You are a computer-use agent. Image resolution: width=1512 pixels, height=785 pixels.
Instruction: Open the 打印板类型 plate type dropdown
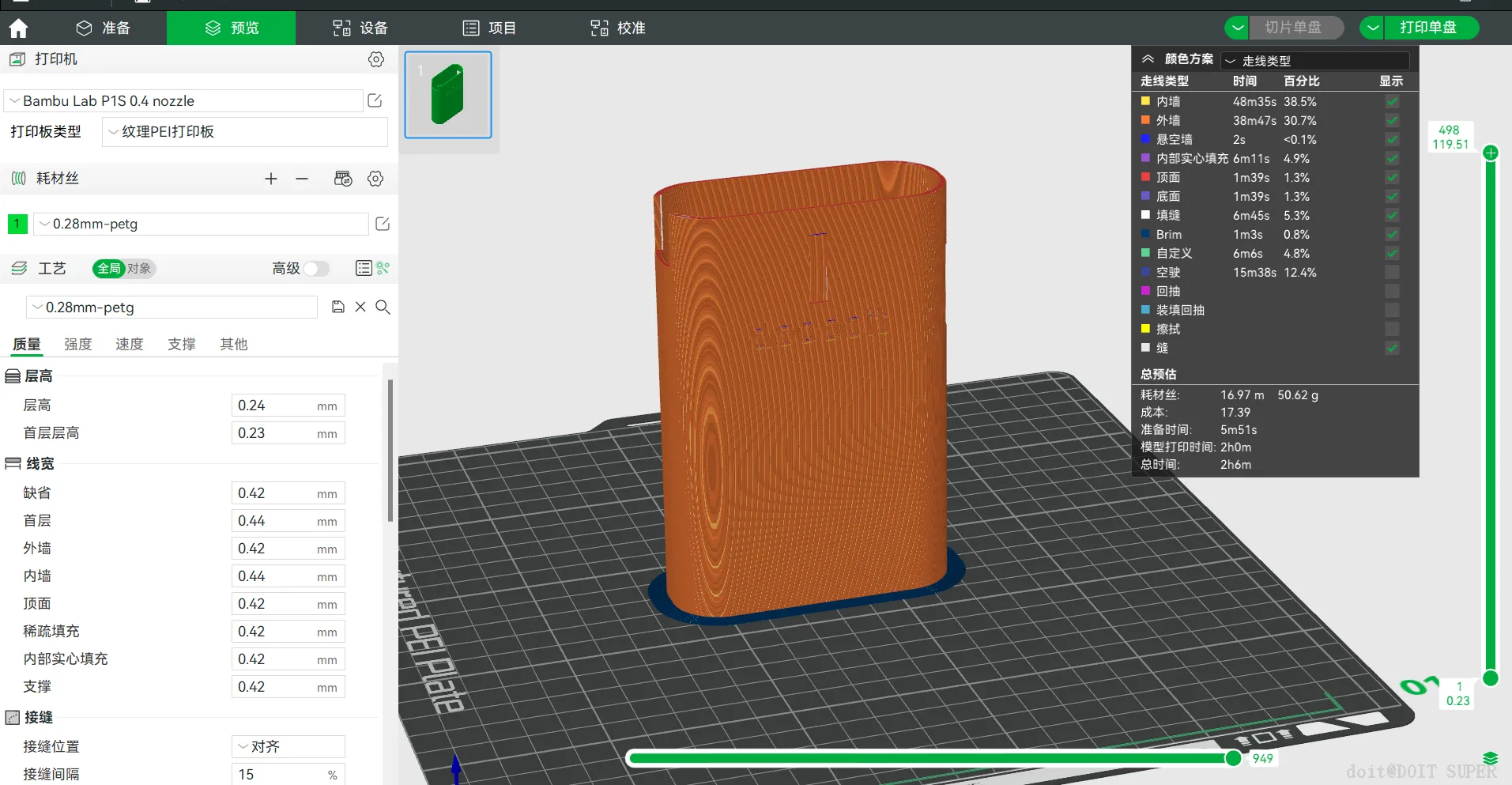coord(245,132)
